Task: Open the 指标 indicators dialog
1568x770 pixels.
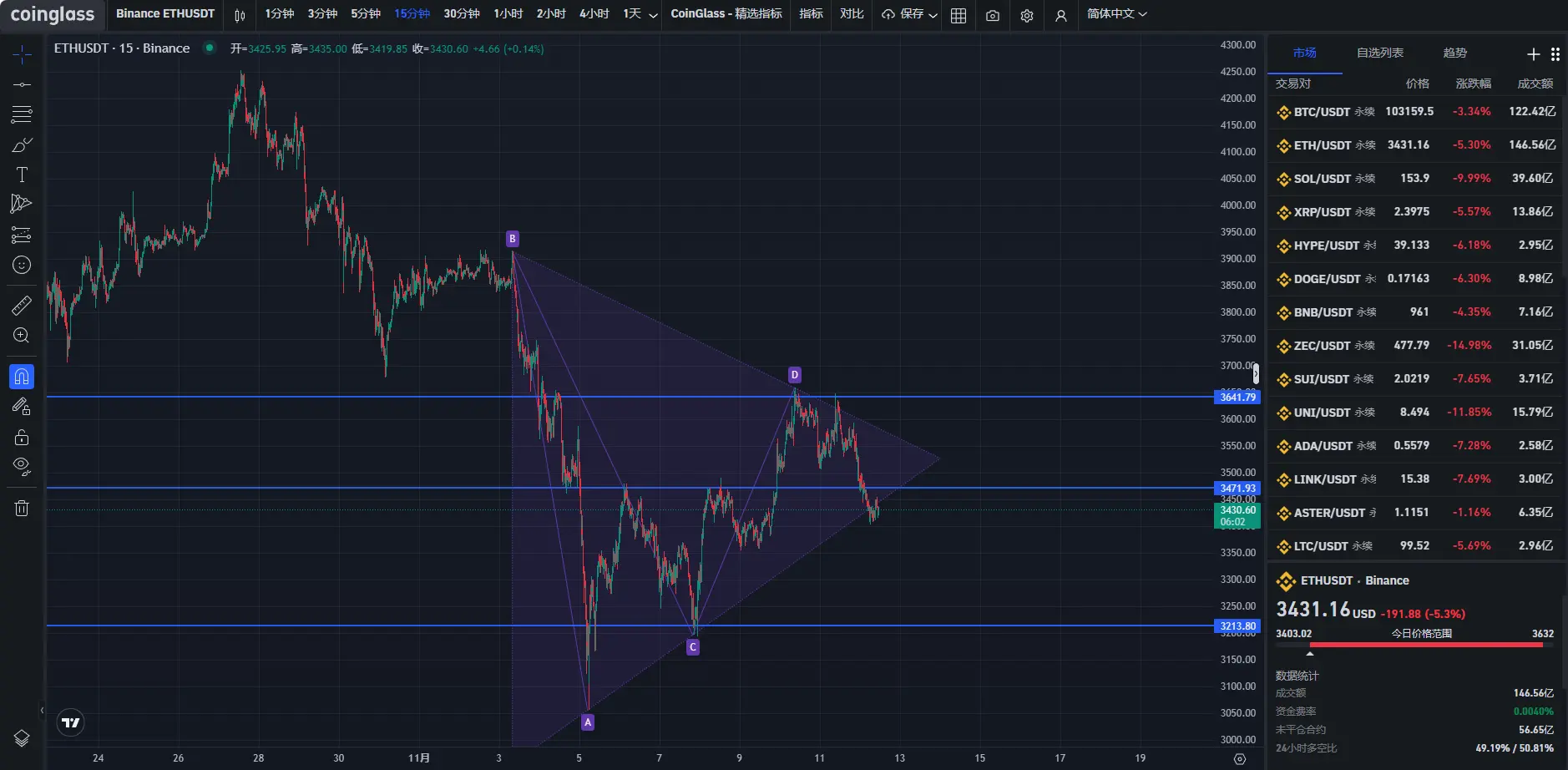Action: point(812,14)
